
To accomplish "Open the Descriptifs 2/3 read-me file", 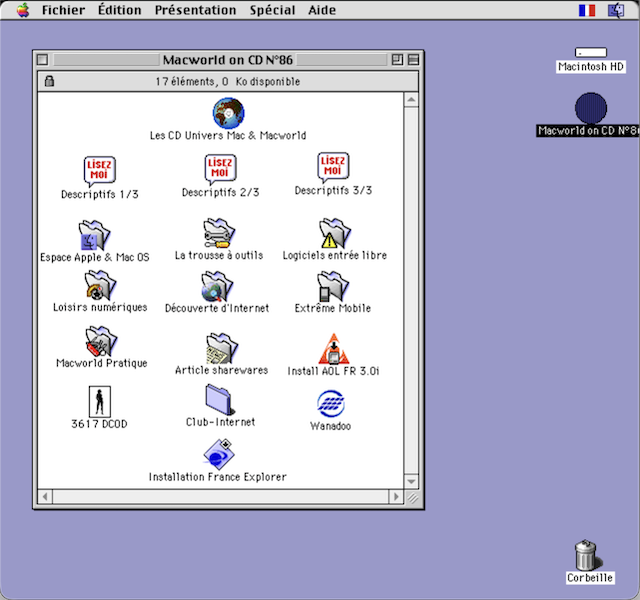I will coord(220,169).
